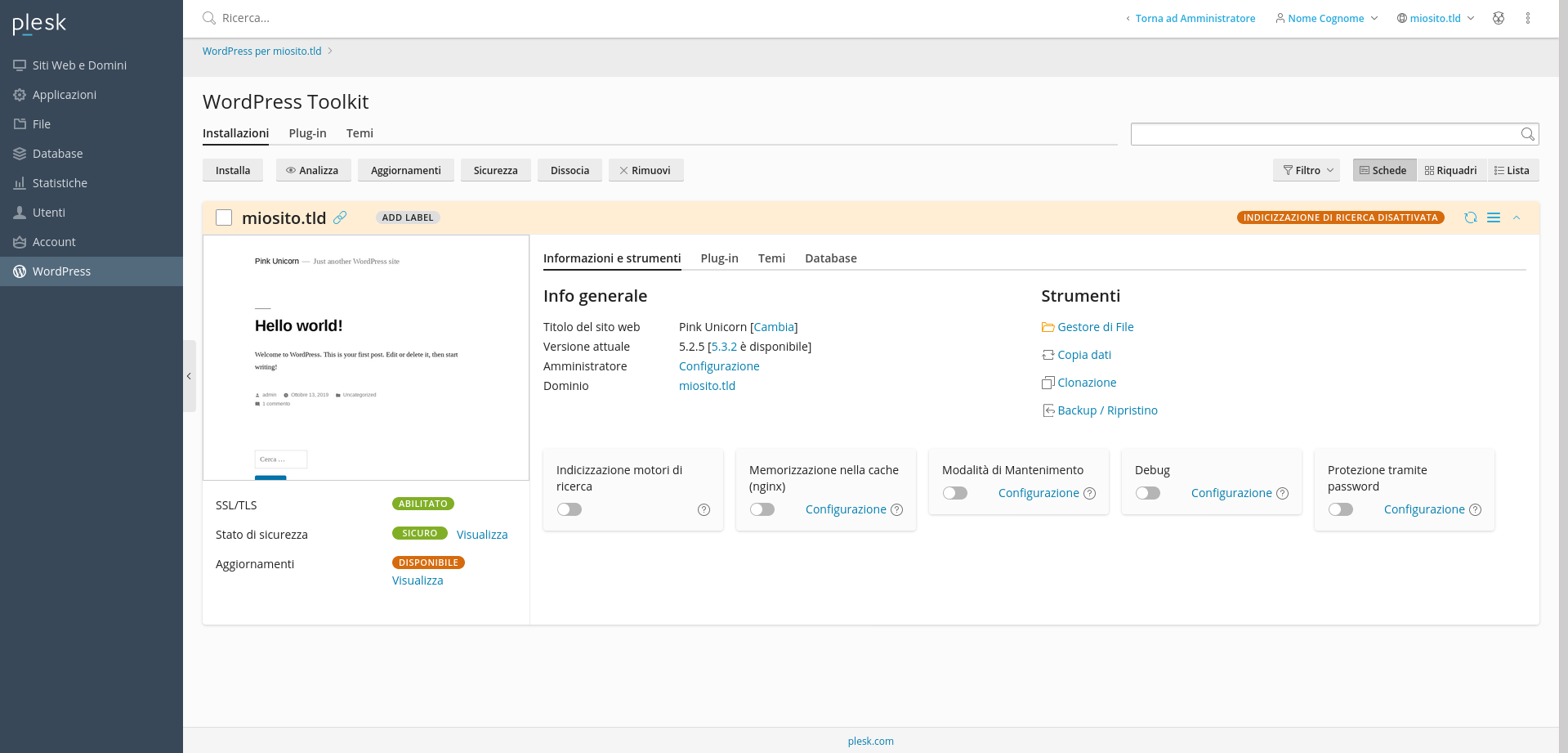Click the Aggiornamenti button
The image size is (1568, 753).
[x=406, y=170]
